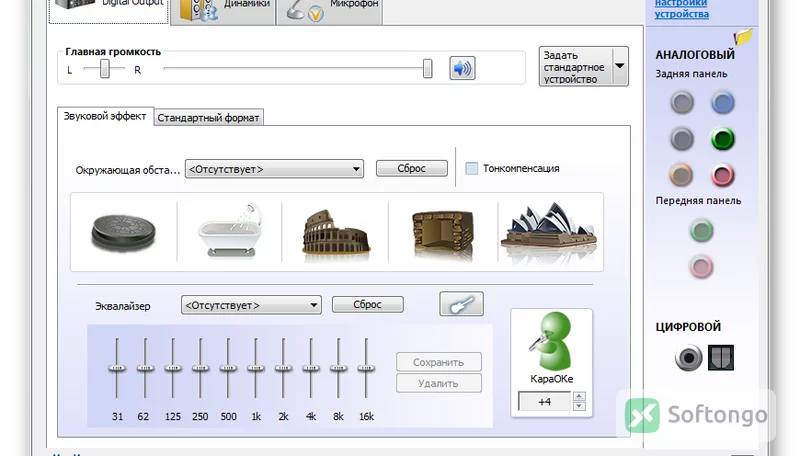Decrease the KaraOKe key with down arrow
Image resolution: width=800 pixels, height=456 pixels.
[x=579, y=406]
